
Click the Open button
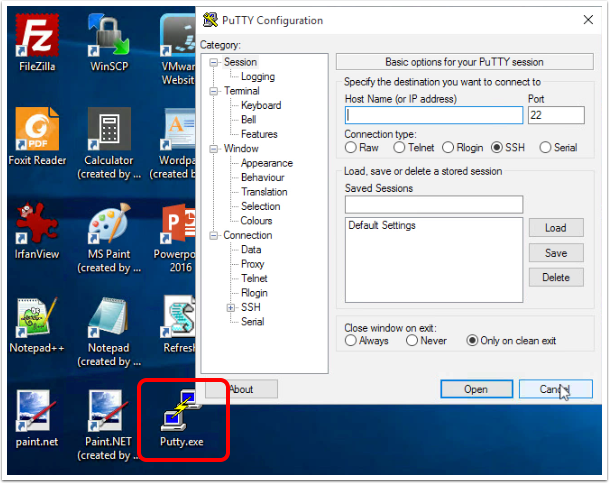pyautogui.click(x=477, y=389)
